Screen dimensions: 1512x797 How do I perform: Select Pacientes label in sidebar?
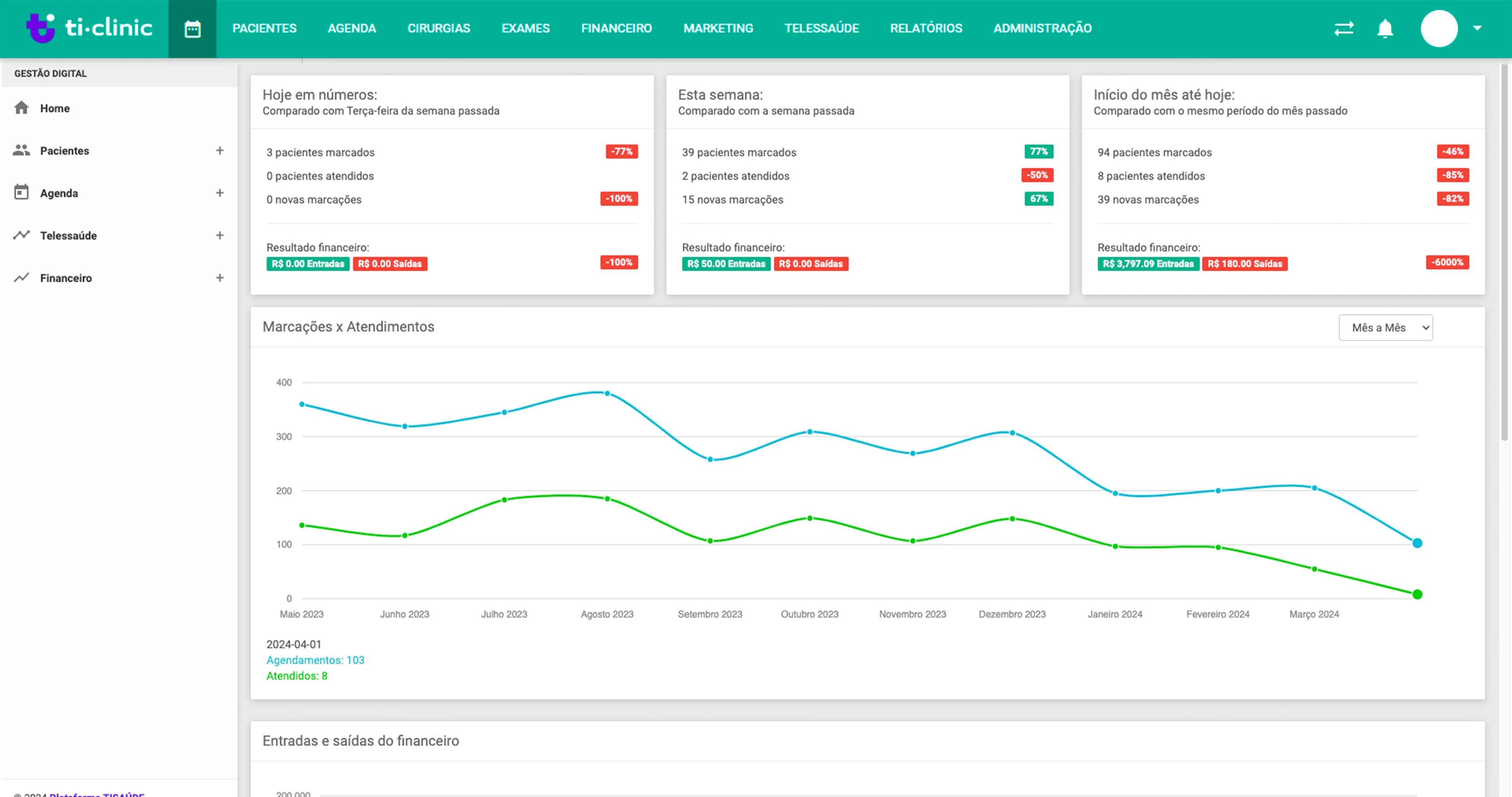click(x=64, y=150)
